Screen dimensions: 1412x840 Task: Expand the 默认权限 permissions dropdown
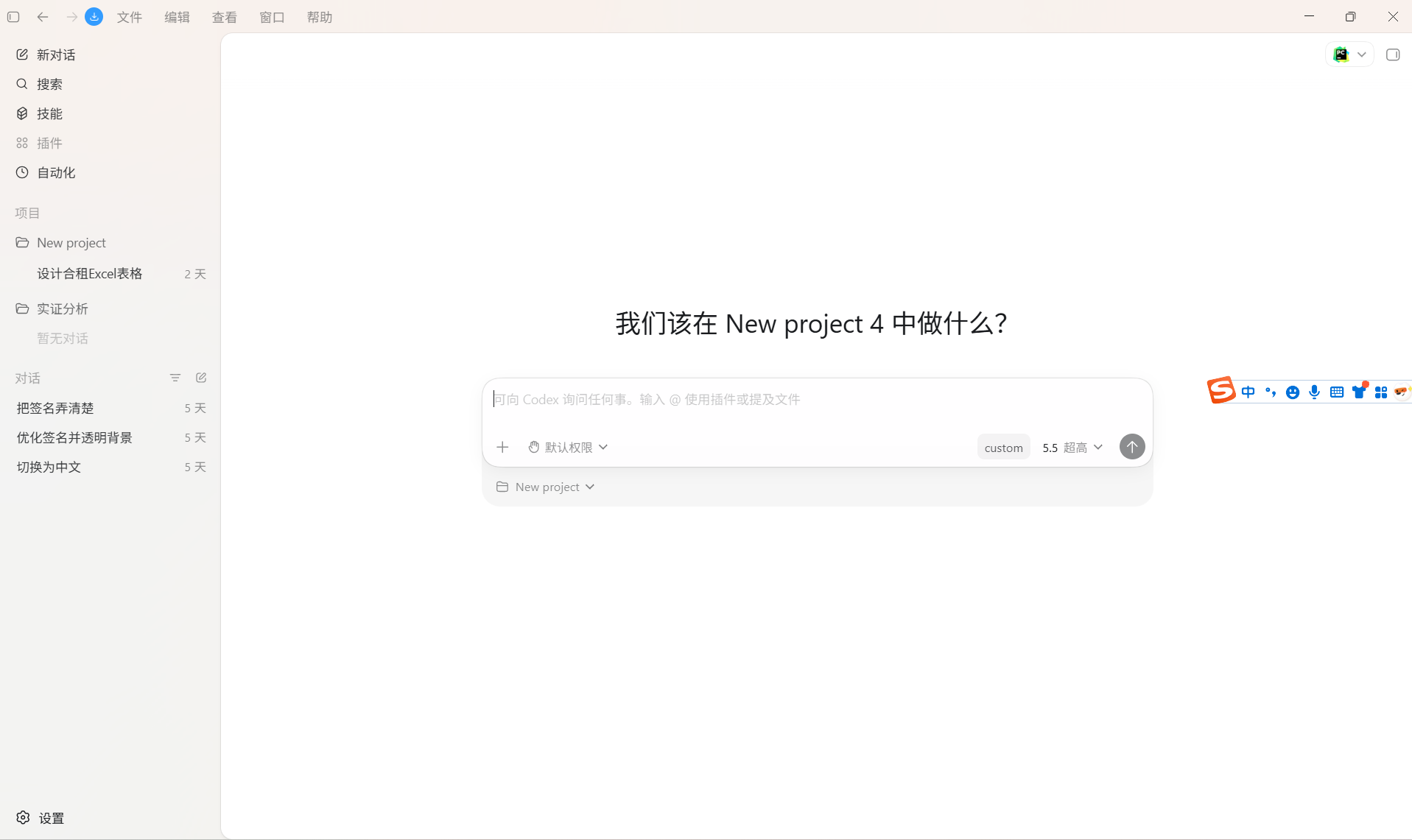coord(568,447)
